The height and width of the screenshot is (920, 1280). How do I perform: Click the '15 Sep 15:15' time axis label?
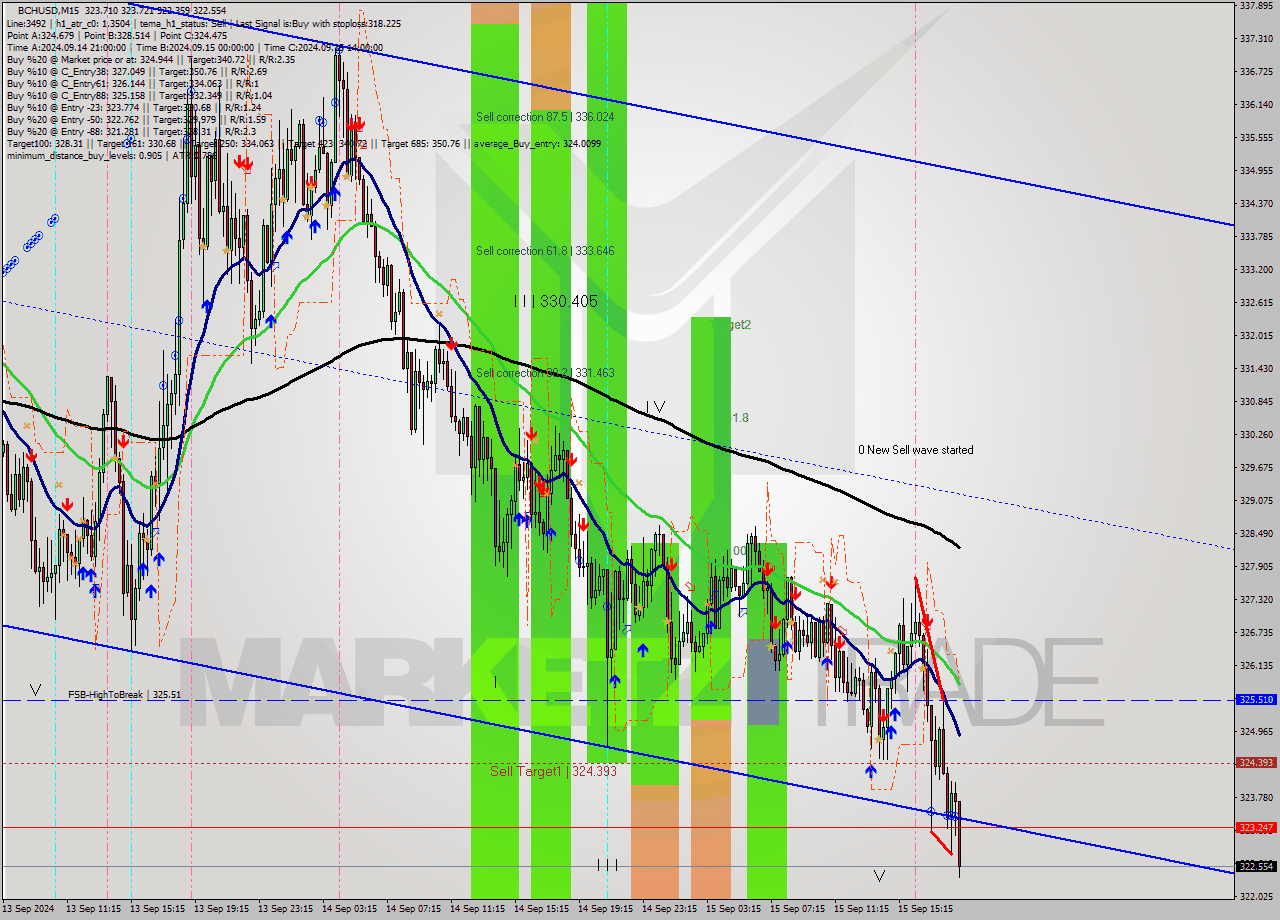(925, 909)
